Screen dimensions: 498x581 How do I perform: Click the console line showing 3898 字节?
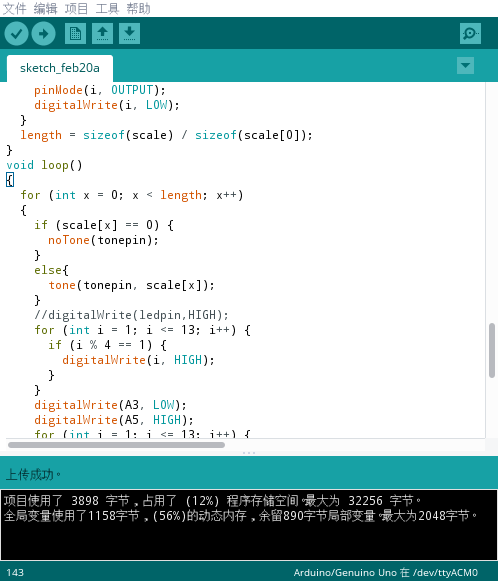(x=213, y=501)
